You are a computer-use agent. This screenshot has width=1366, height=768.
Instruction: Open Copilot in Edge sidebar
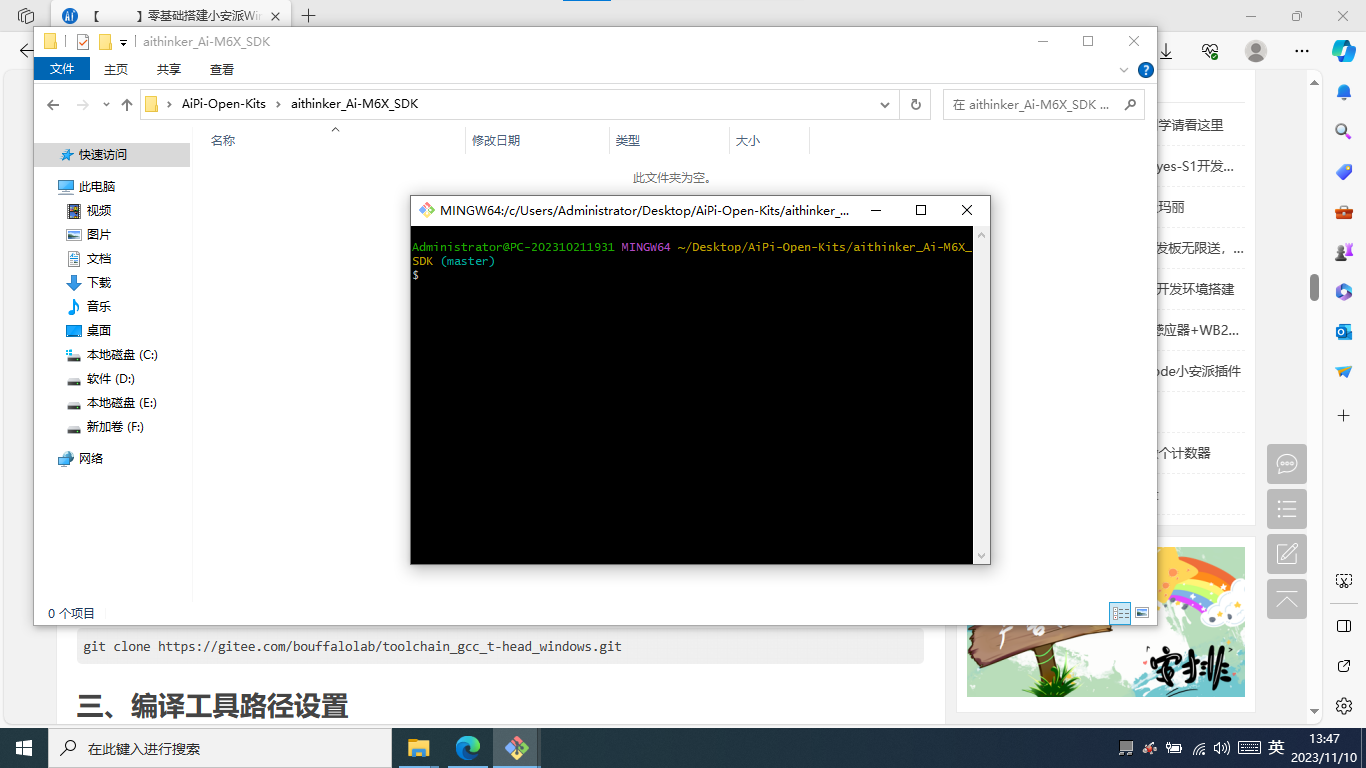[x=1343, y=50]
